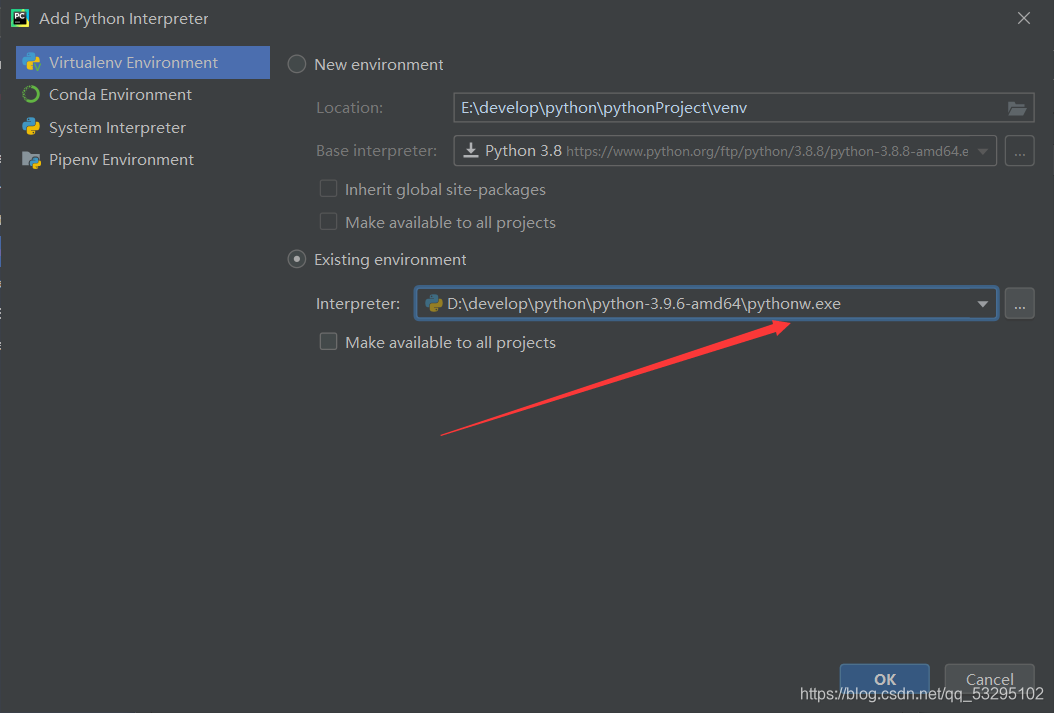1054x713 pixels.
Task: Click the PyCharm logo in the title bar
Action: coord(20,17)
